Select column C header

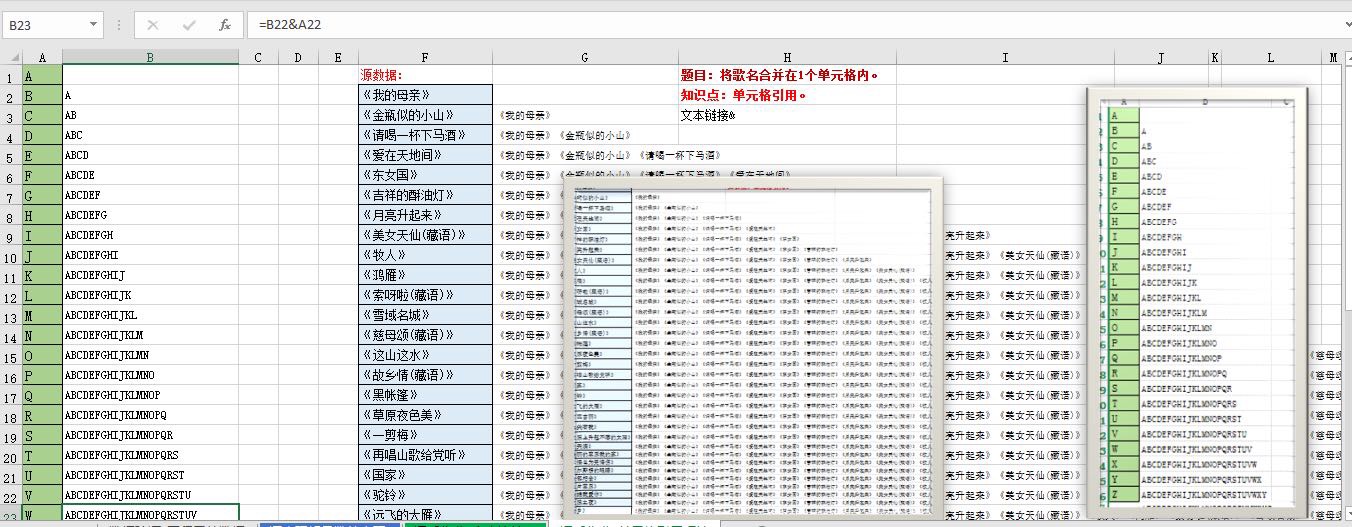click(258, 57)
